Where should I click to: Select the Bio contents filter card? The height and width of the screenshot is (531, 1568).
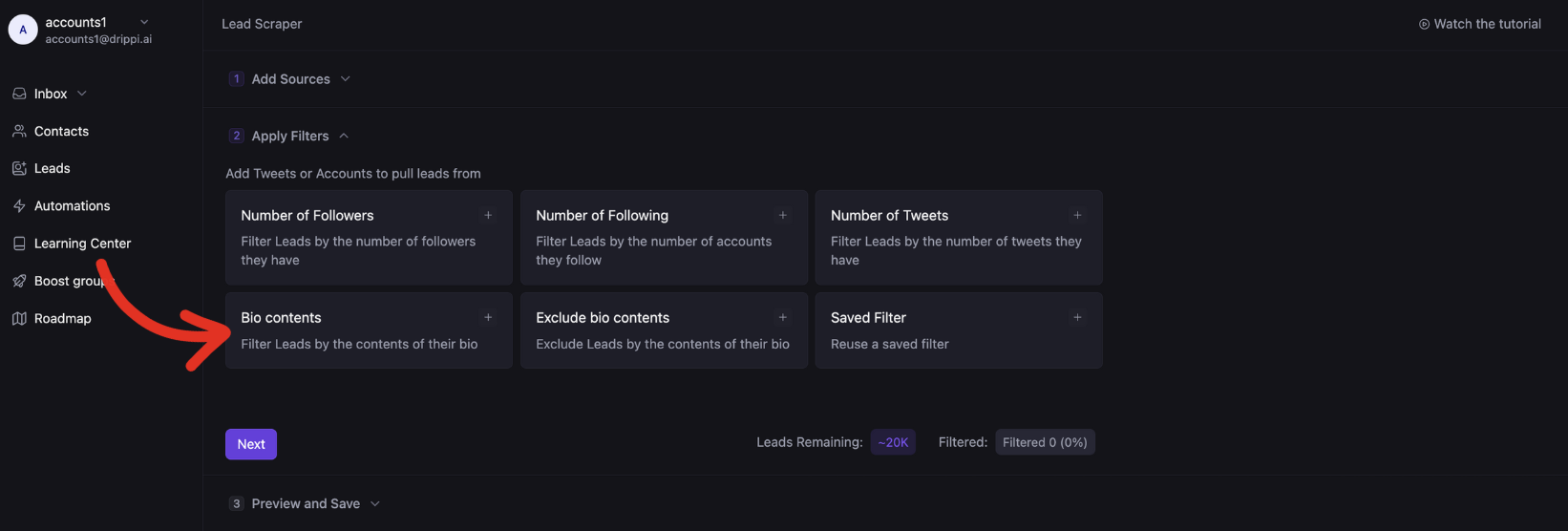(x=369, y=329)
